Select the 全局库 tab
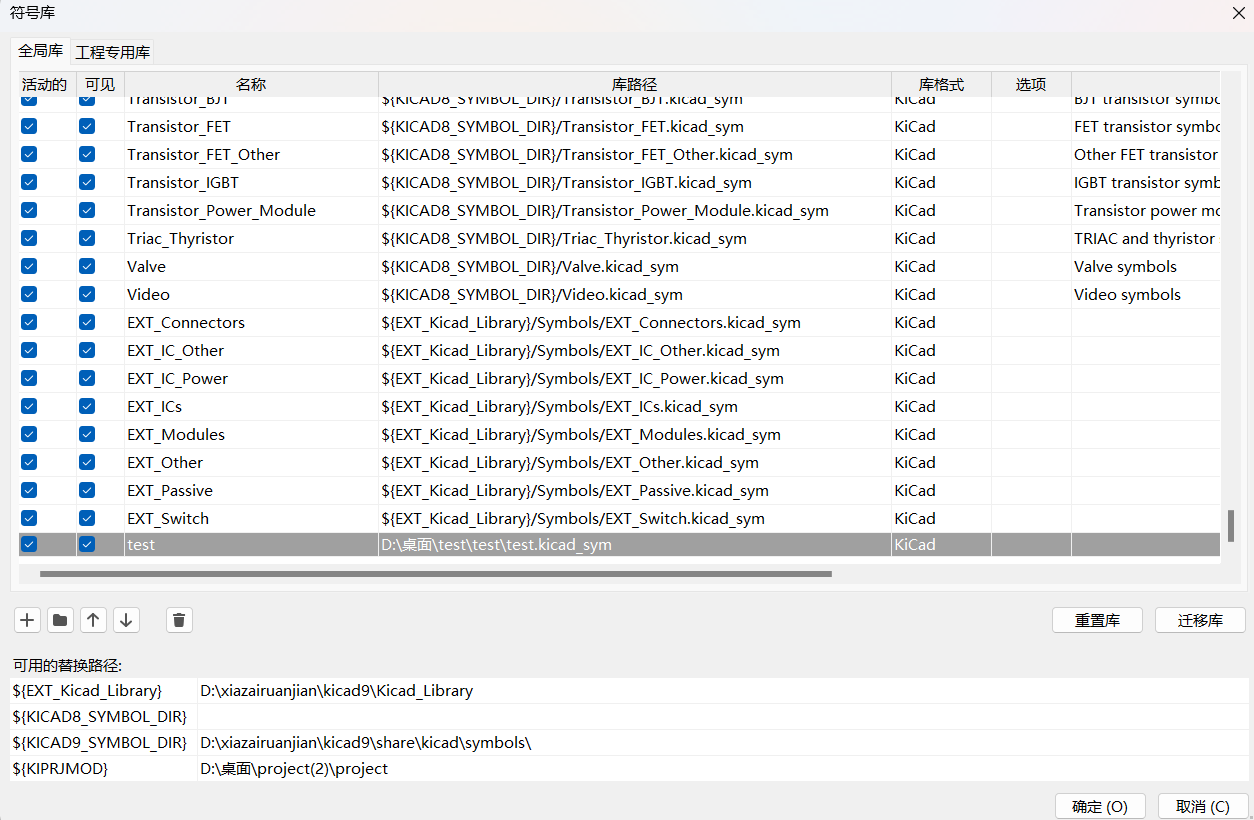 coord(40,51)
